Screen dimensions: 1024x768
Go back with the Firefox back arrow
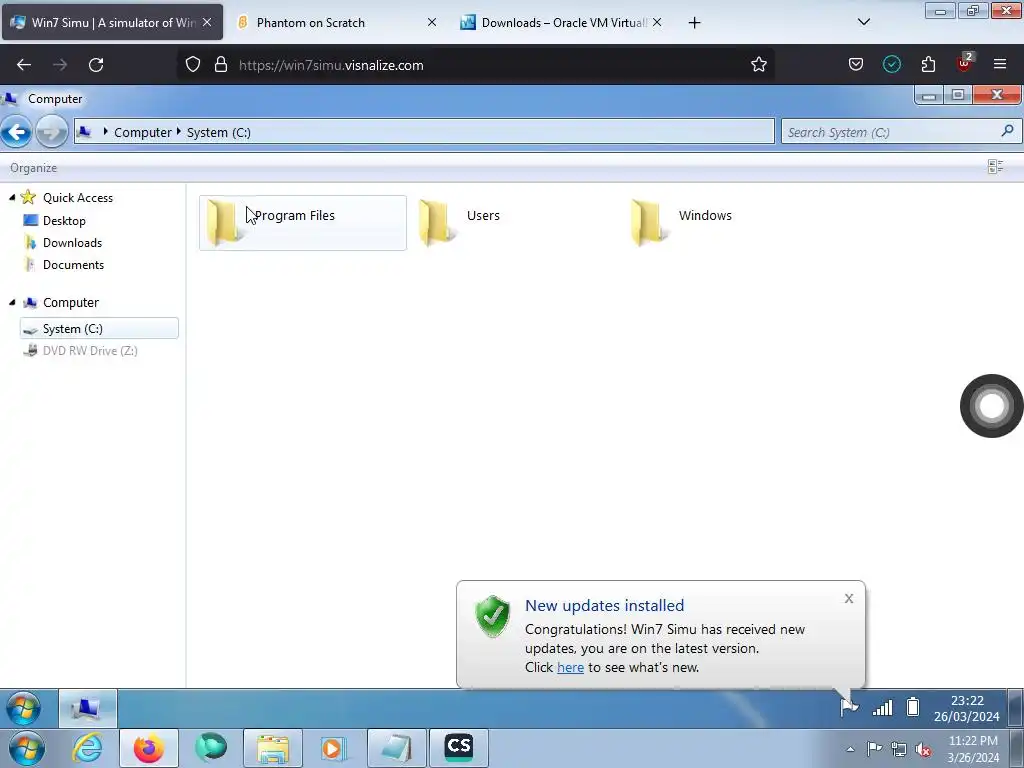24,65
